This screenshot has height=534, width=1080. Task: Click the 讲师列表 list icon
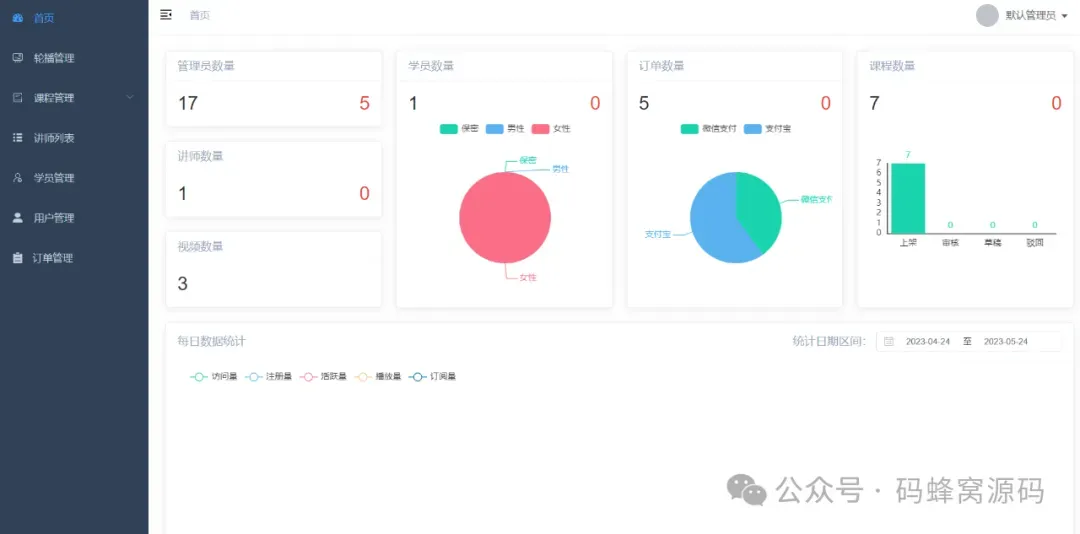coord(18,138)
